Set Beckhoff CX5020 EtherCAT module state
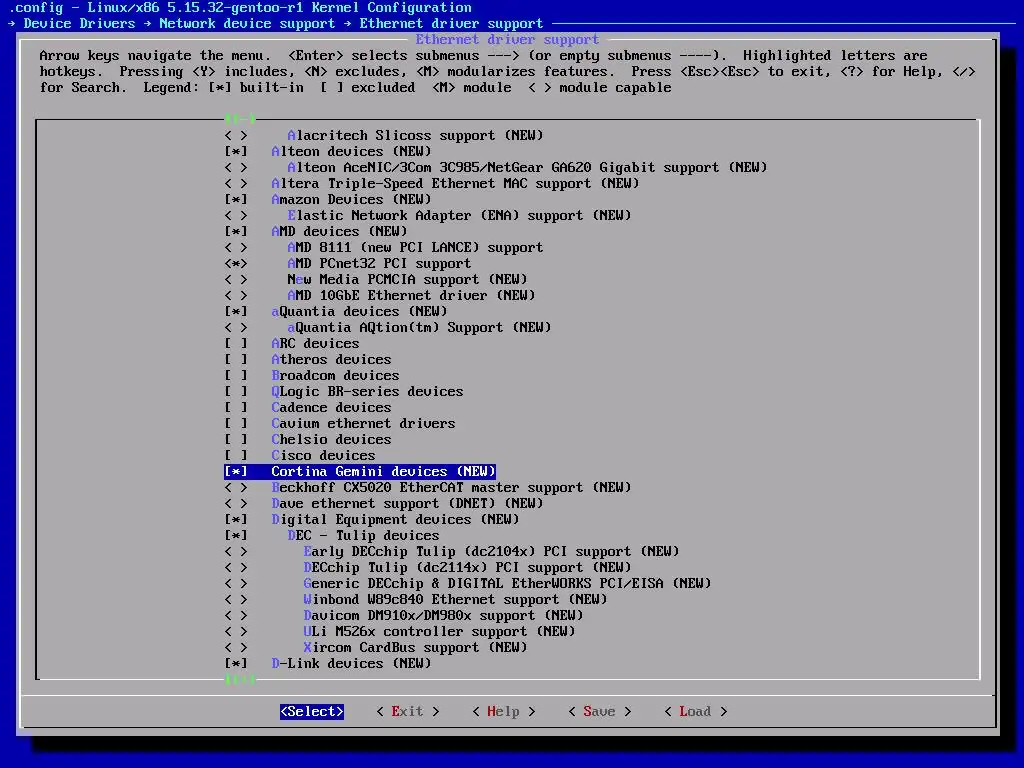Image resolution: width=1024 pixels, height=768 pixels. pyautogui.click(x=236, y=487)
